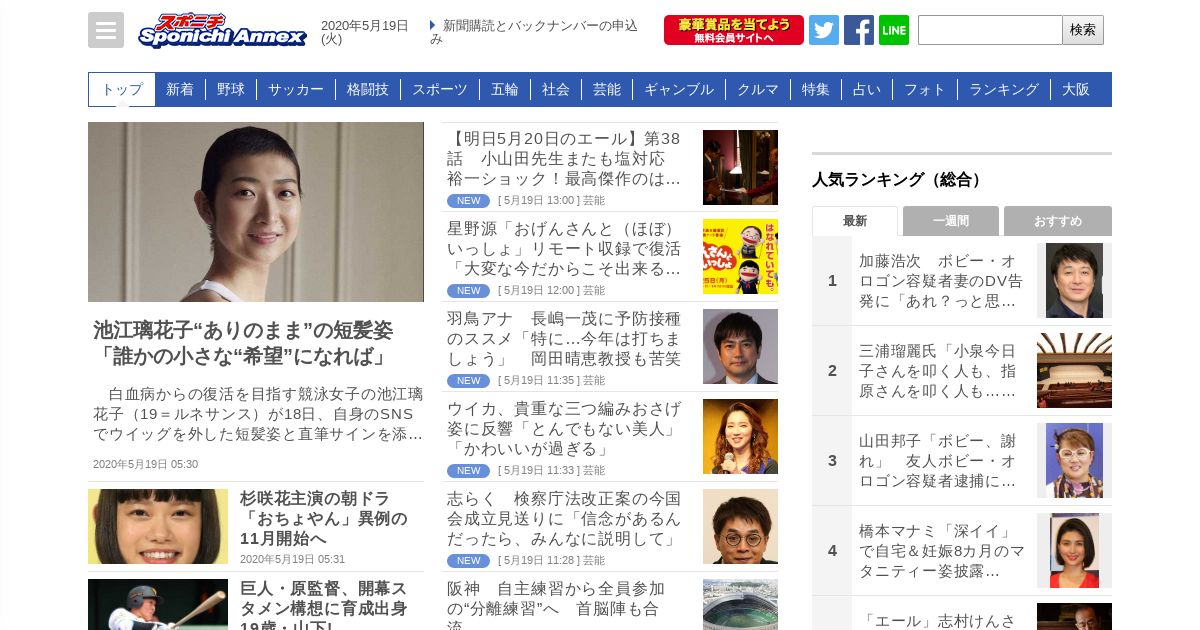Open 新聞購読とバックナンバーの申込み link

(x=534, y=32)
